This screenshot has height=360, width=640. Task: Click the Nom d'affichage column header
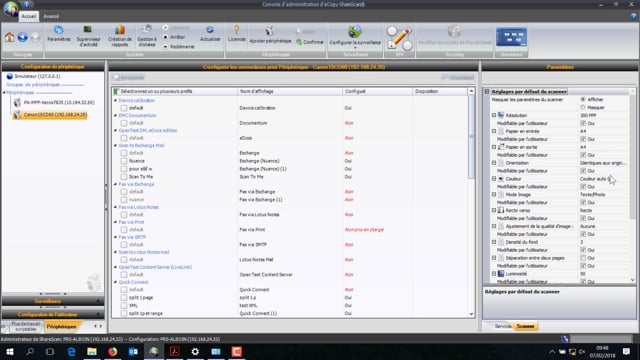click(x=290, y=91)
